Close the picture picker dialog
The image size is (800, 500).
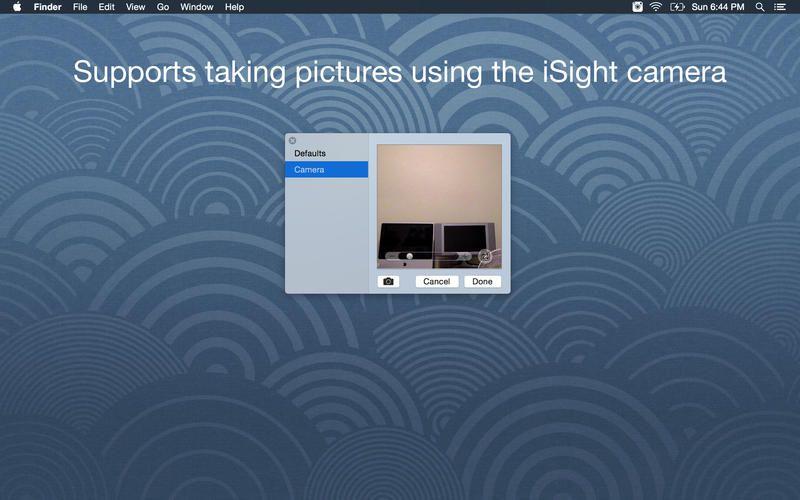292,140
